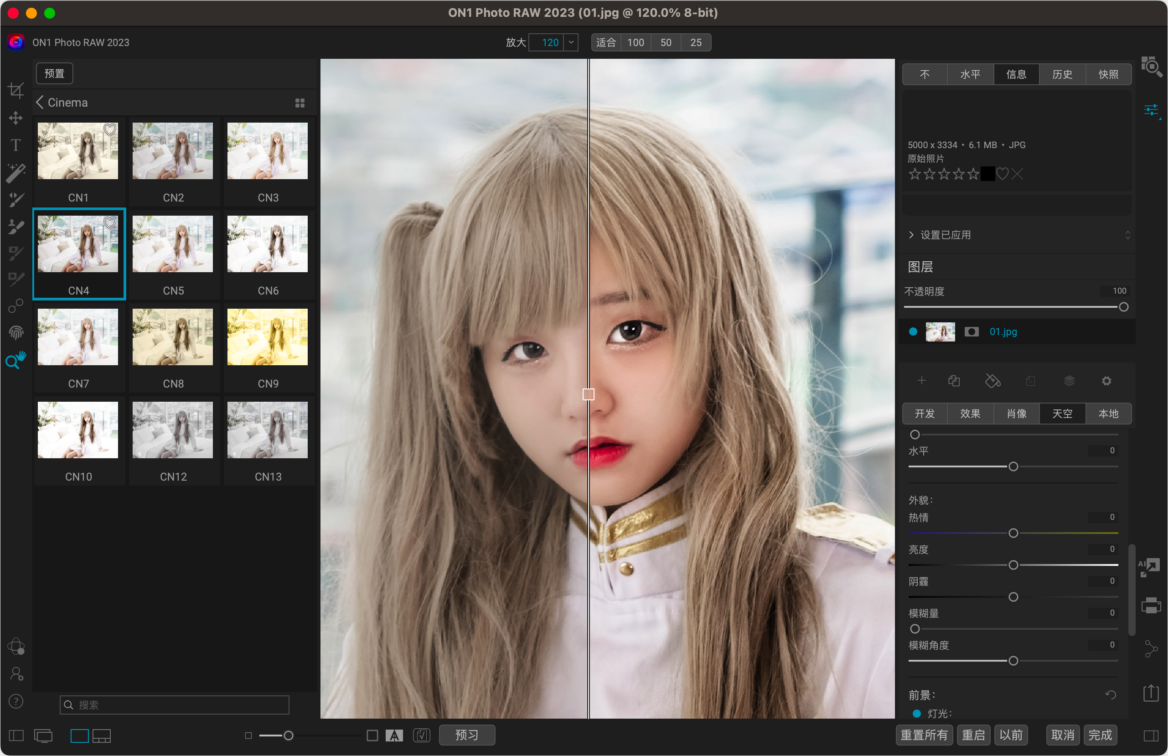Screen dimensions: 1168x756
Task: Click the chain link tool icon
Action: [x=16, y=305]
